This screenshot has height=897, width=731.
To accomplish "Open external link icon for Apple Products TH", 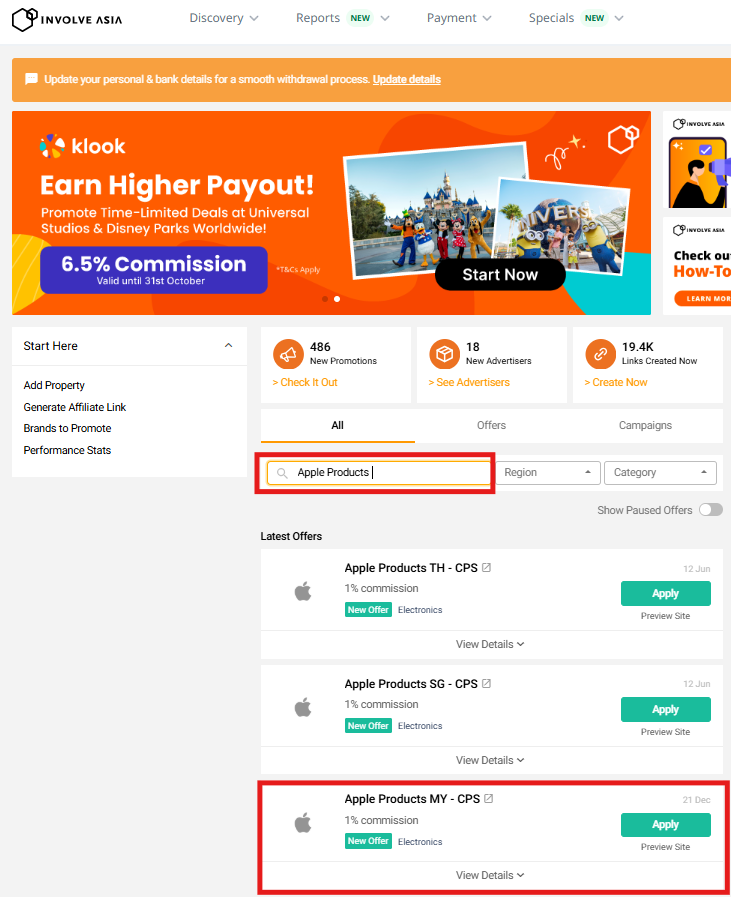I will pyautogui.click(x=487, y=568).
